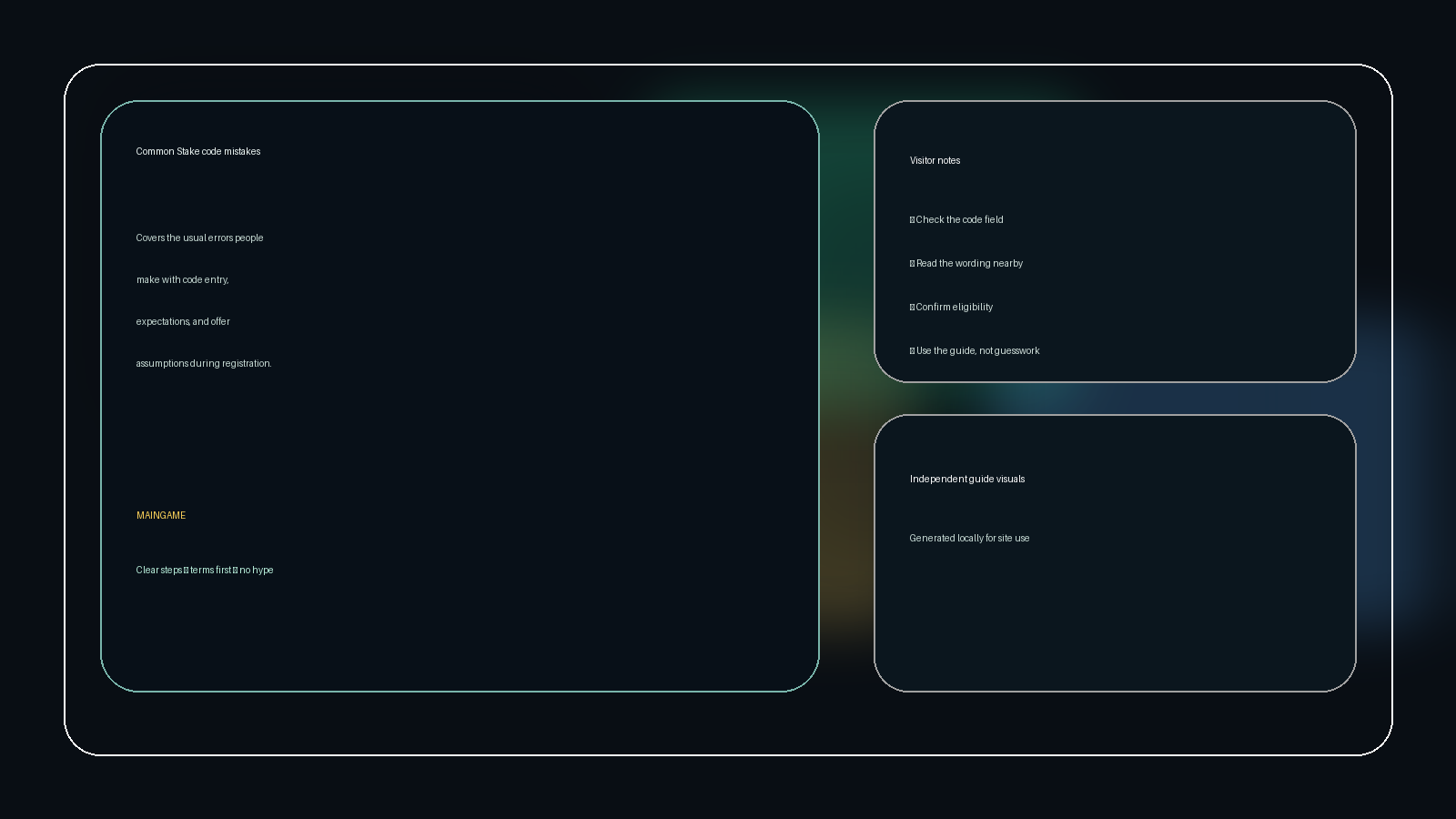Select the 'Read the wording nearby' note
Image resolution: width=1456 pixels, height=819 pixels.
tap(966, 263)
